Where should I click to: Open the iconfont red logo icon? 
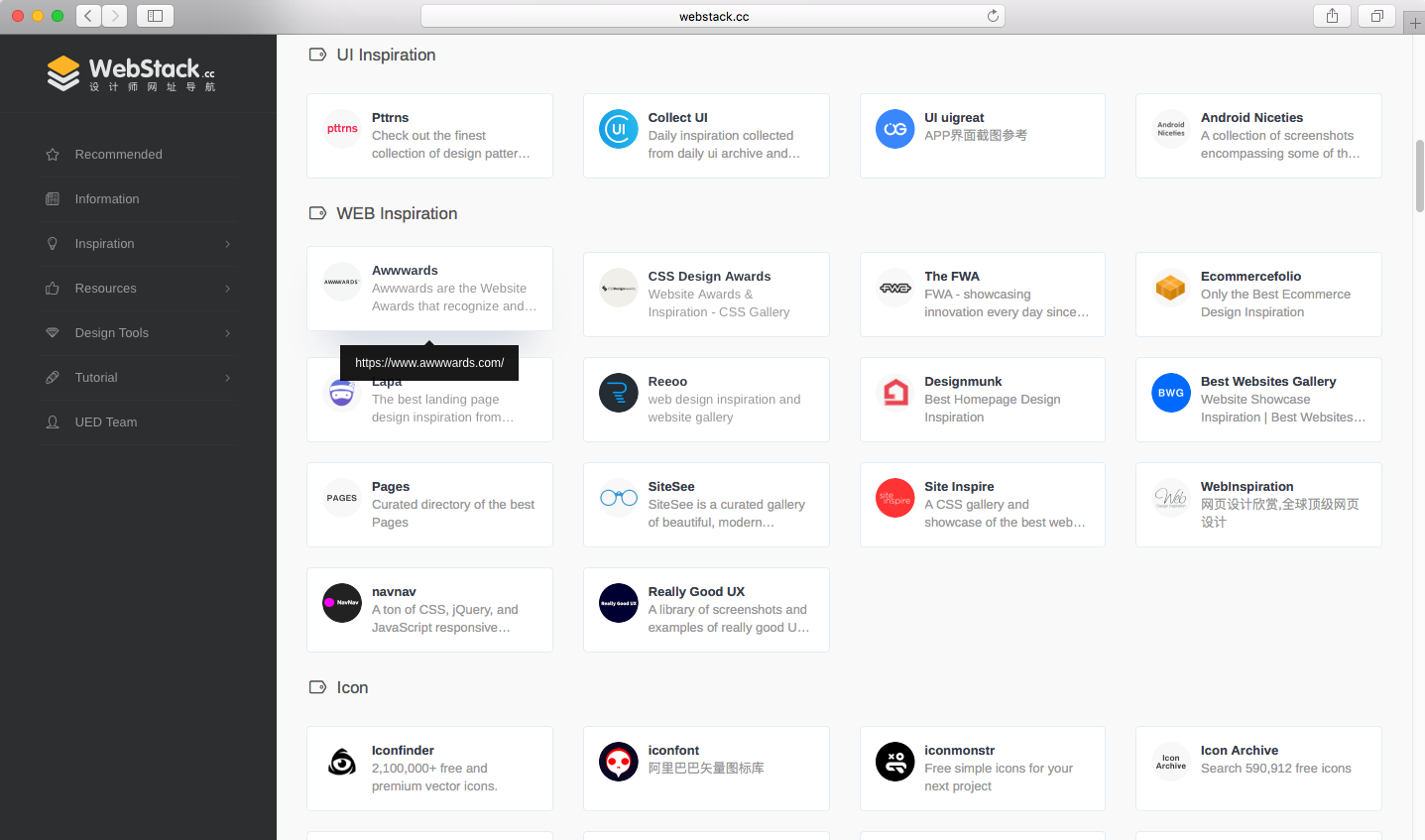pyautogui.click(x=618, y=761)
